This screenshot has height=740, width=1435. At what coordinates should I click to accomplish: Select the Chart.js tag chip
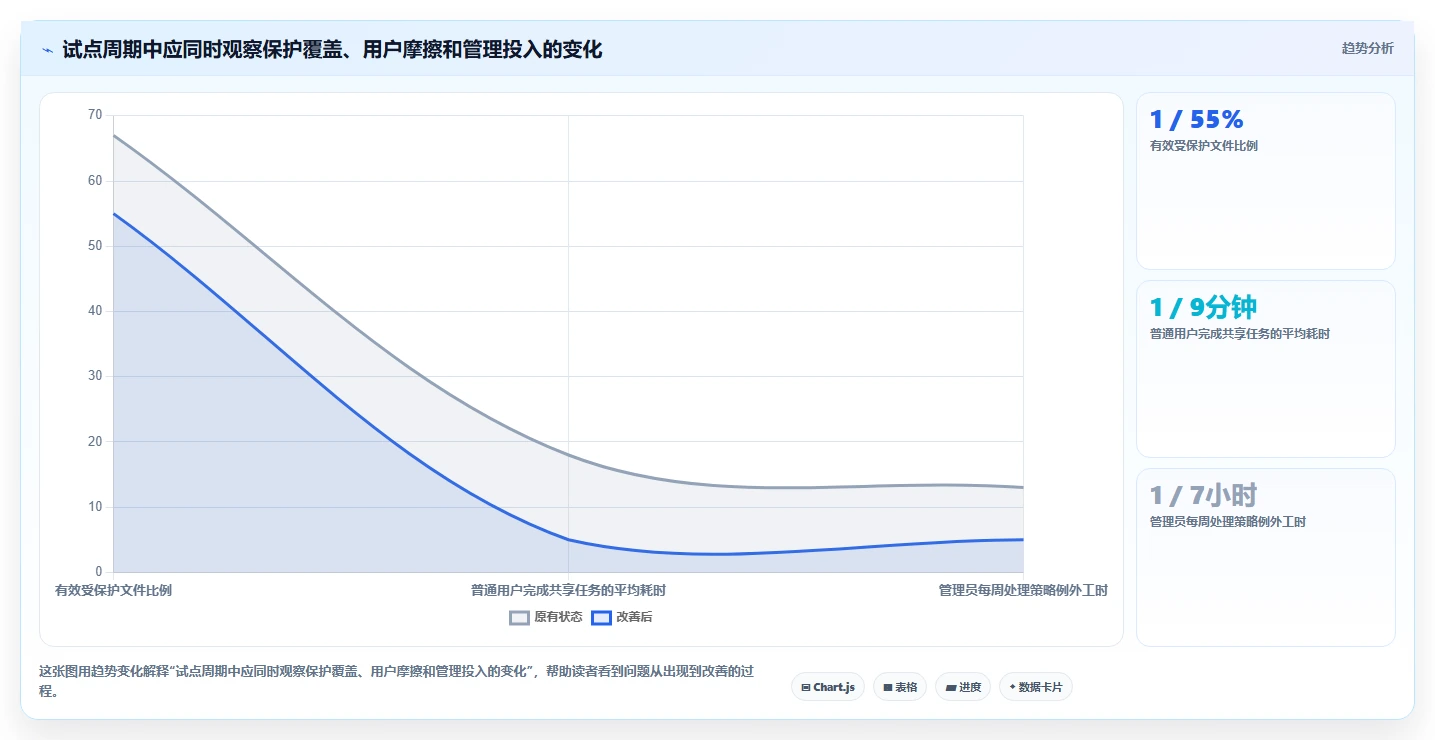tap(828, 687)
